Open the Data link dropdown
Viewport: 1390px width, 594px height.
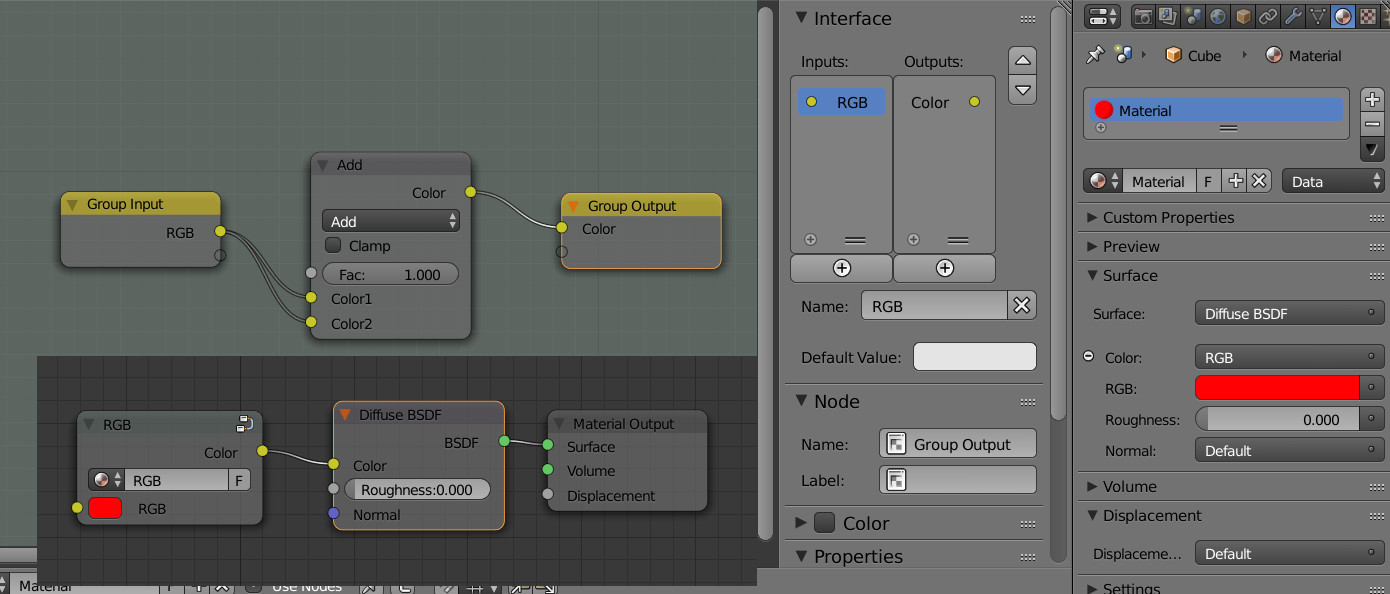coord(1333,181)
